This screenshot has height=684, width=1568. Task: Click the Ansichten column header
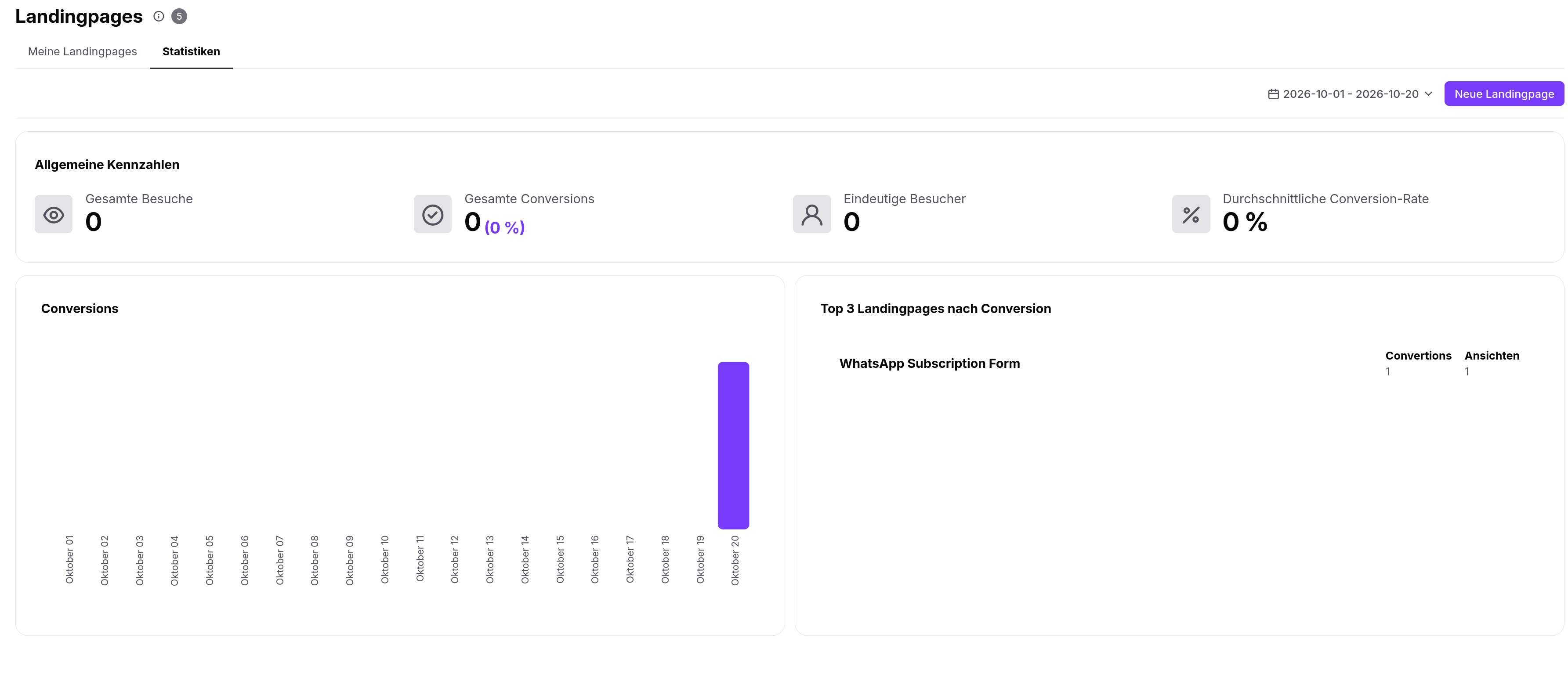click(1491, 356)
